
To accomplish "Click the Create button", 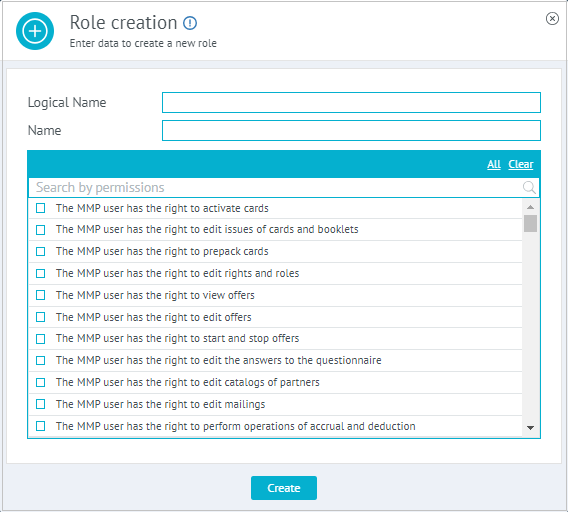I will tap(284, 488).
